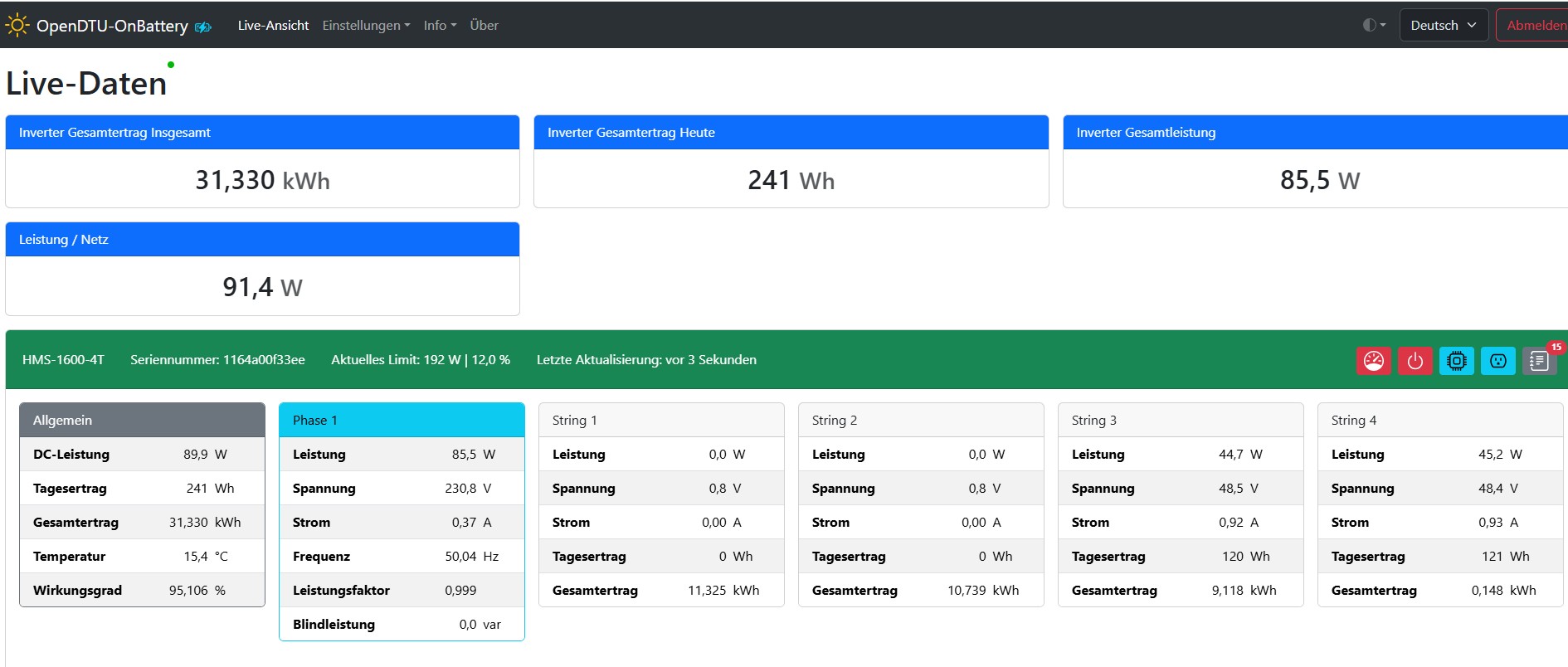Click the OpenDTU-OnBattery brand link
This screenshot has height=667, width=1568.
pyautogui.click(x=112, y=26)
